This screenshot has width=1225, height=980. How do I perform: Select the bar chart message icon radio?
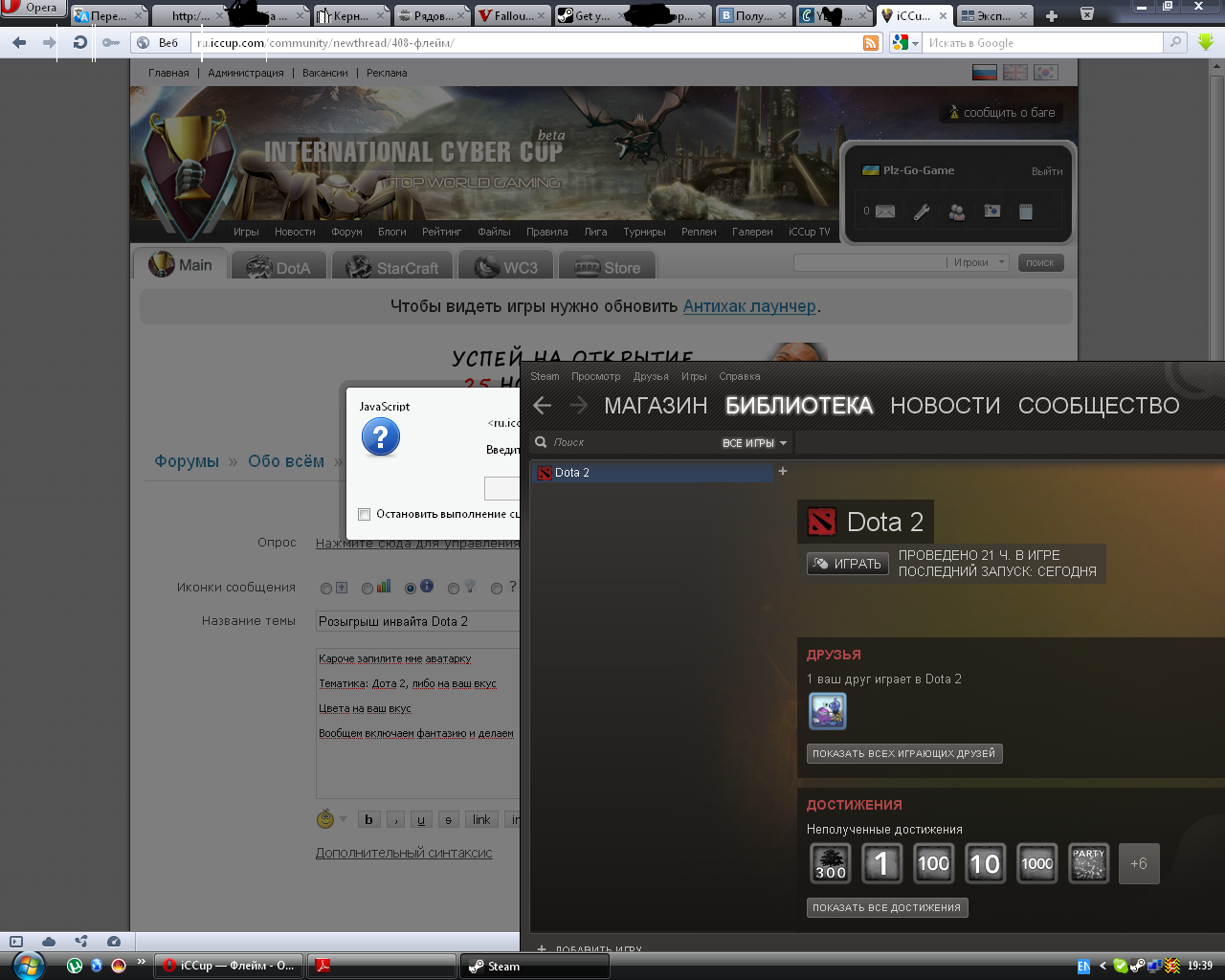367,589
